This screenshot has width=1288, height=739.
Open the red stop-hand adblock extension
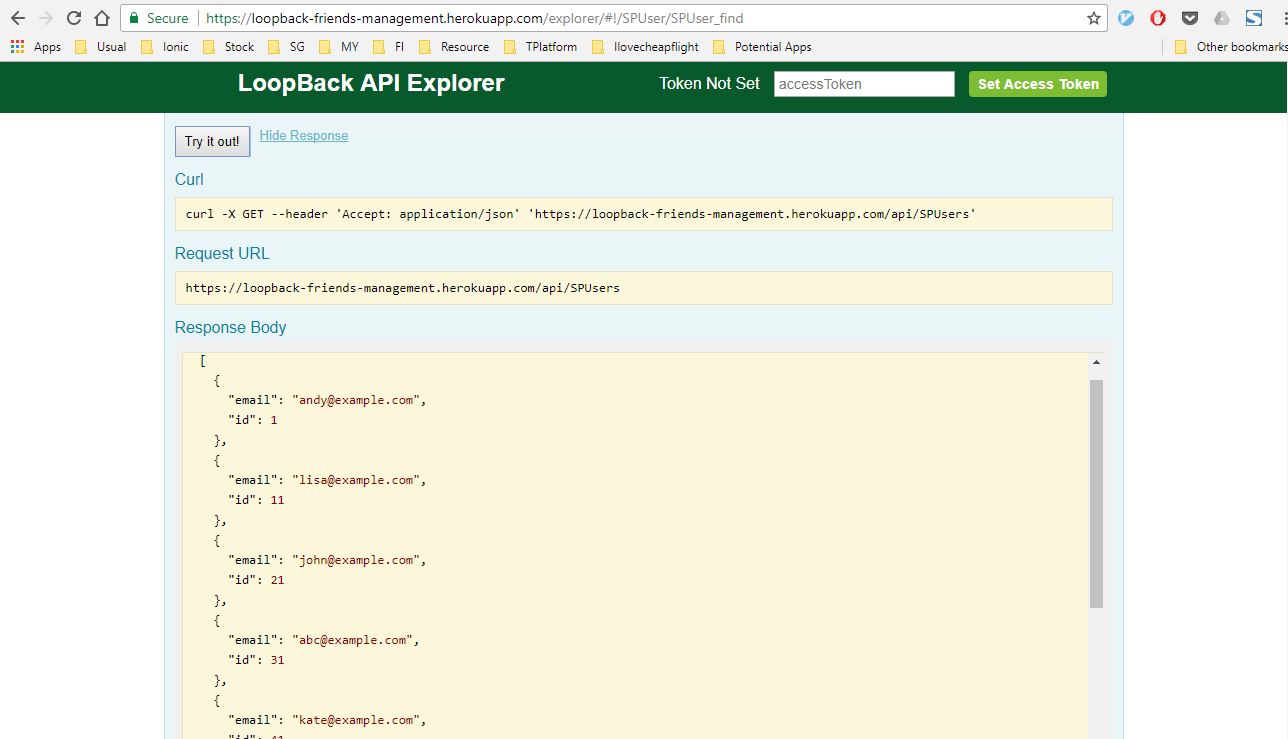[1158, 18]
